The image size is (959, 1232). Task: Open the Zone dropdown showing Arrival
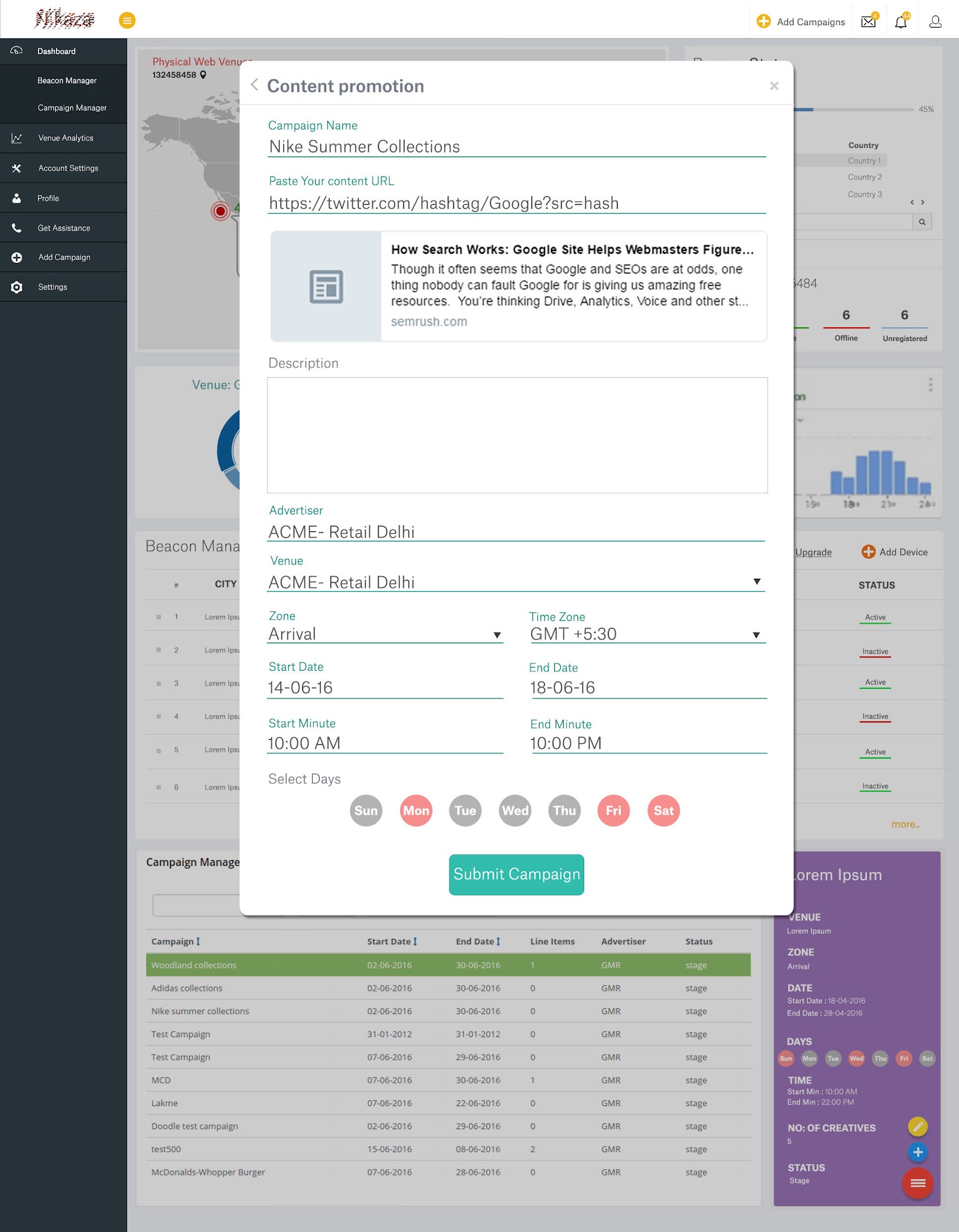(385, 634)
